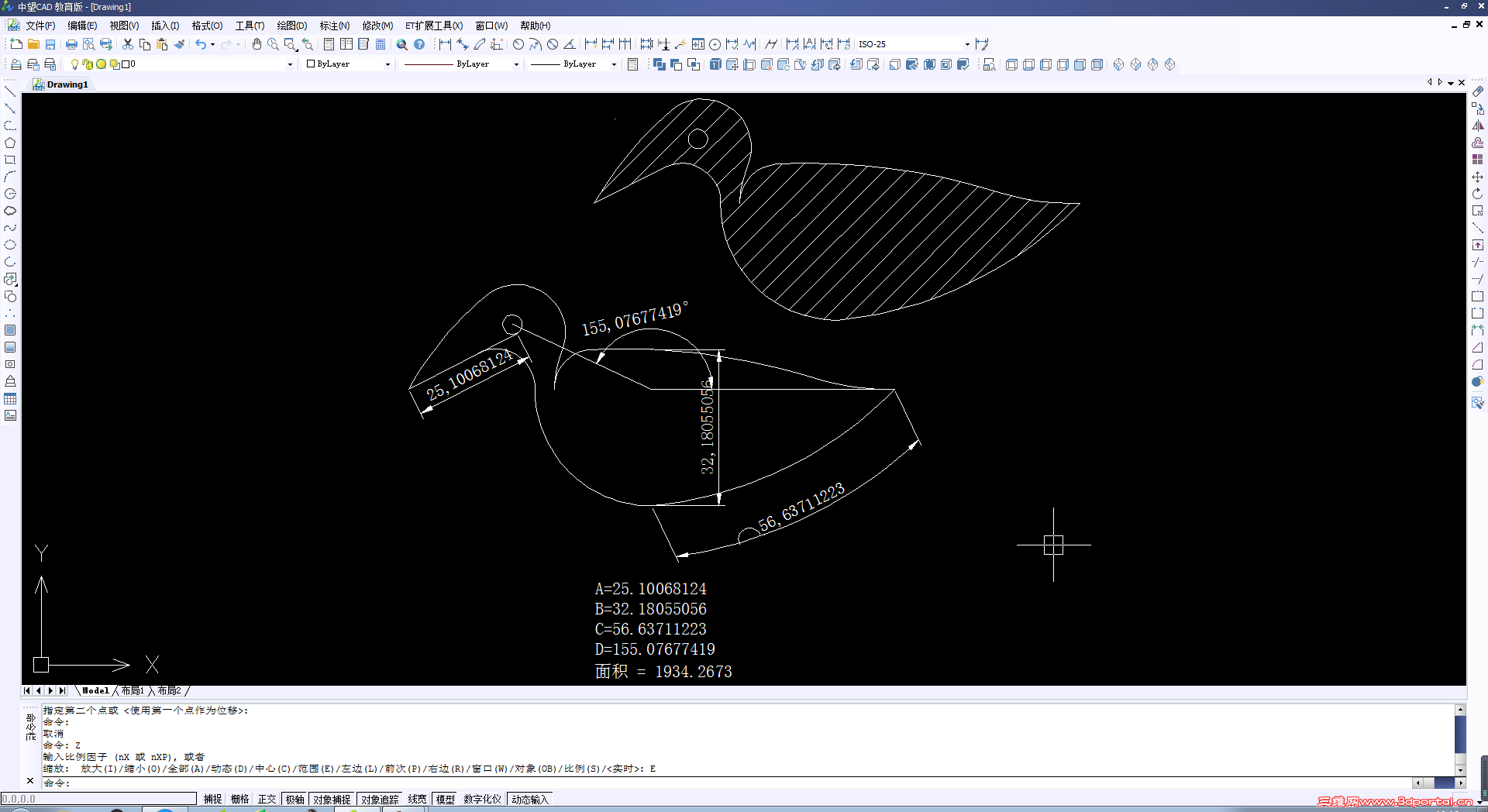
Task: Click the New drawing icon
Action: (x=16, y=44)
